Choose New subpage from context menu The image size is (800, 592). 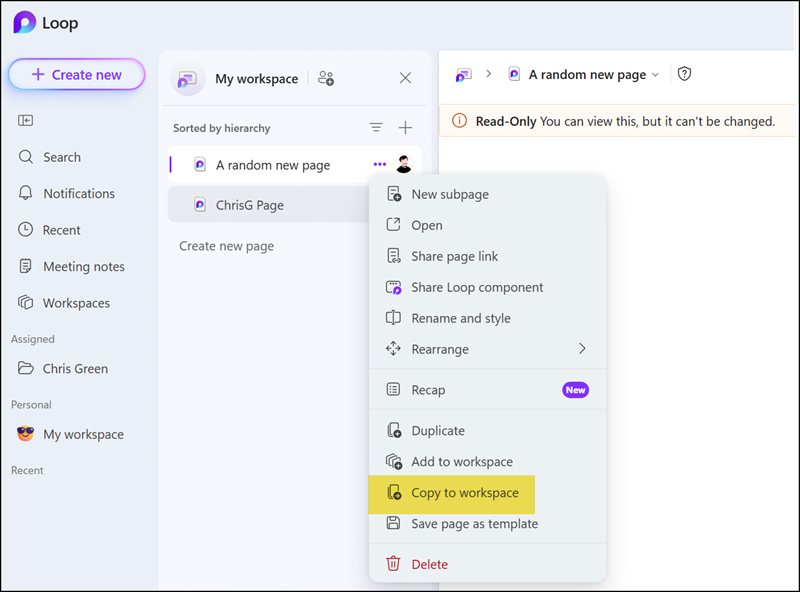487,194
